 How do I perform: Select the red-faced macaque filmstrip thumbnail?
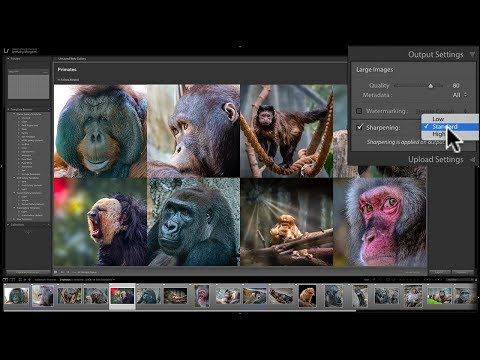coord(202,296)
